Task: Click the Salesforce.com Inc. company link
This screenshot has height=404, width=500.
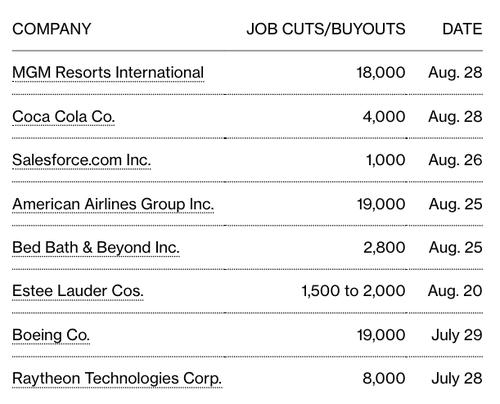Action: (x=82, y=160)
